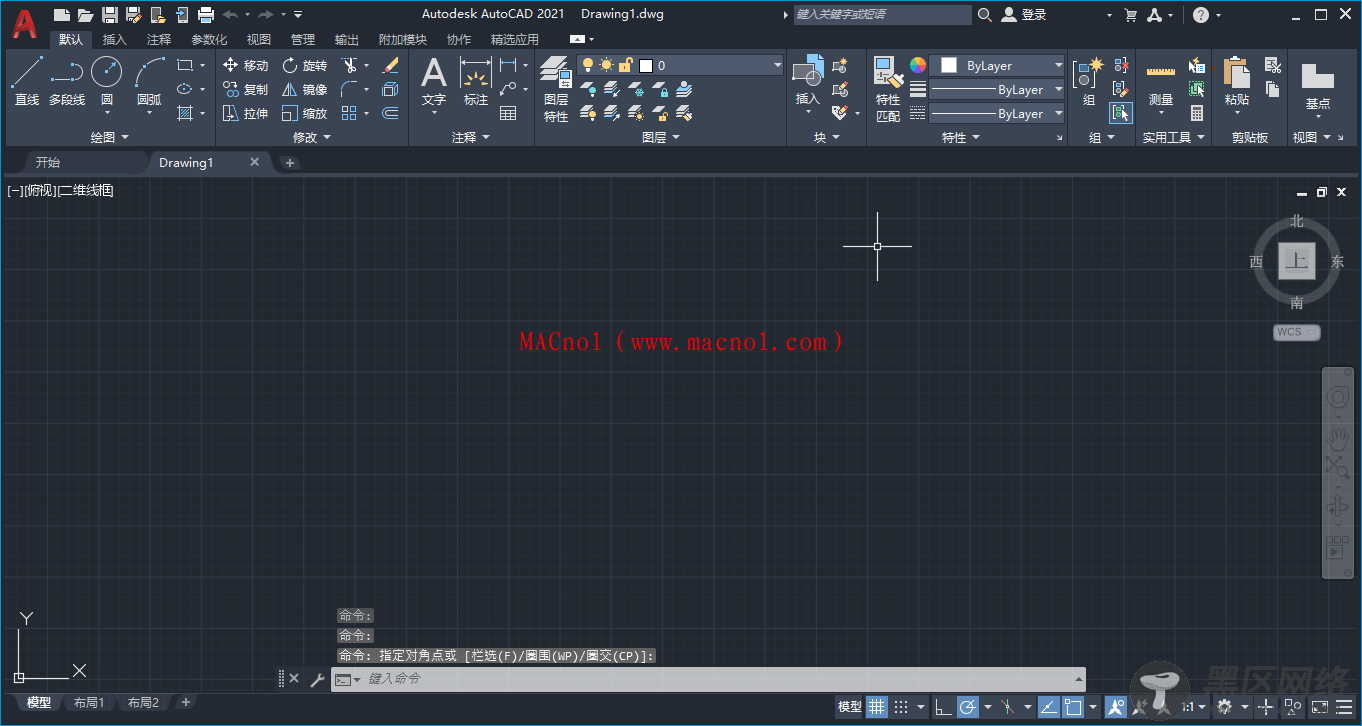Screen dimensions: 1362x726
Task: Open the View (视图) ribbon tab
Action: click(259, 39)
